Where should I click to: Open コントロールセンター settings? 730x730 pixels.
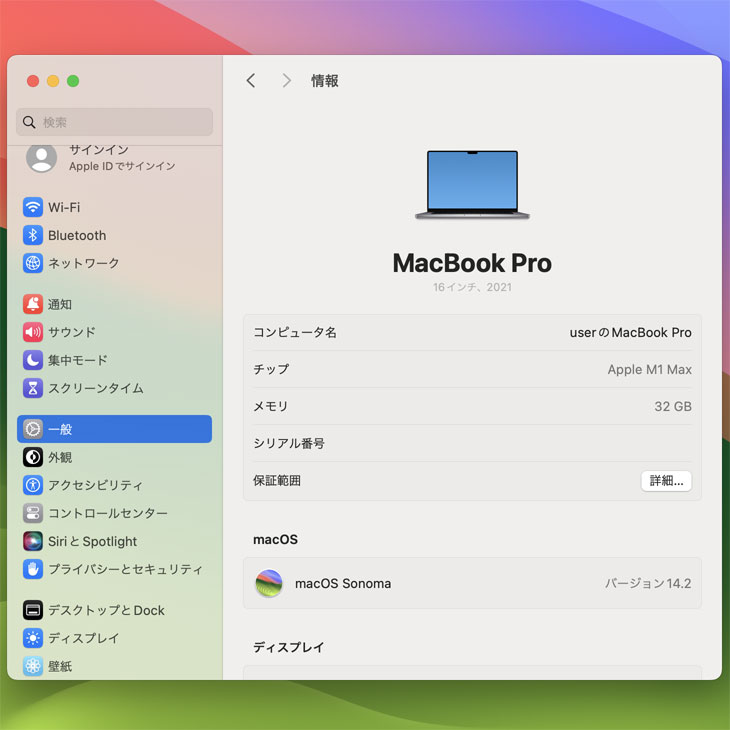[107, 513]
